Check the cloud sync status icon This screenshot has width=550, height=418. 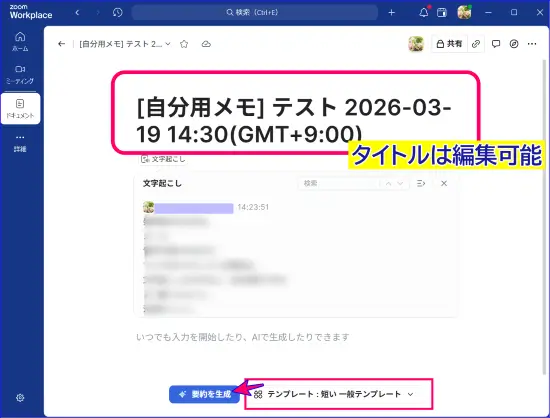pyautogui.click(x=206, y=44)
